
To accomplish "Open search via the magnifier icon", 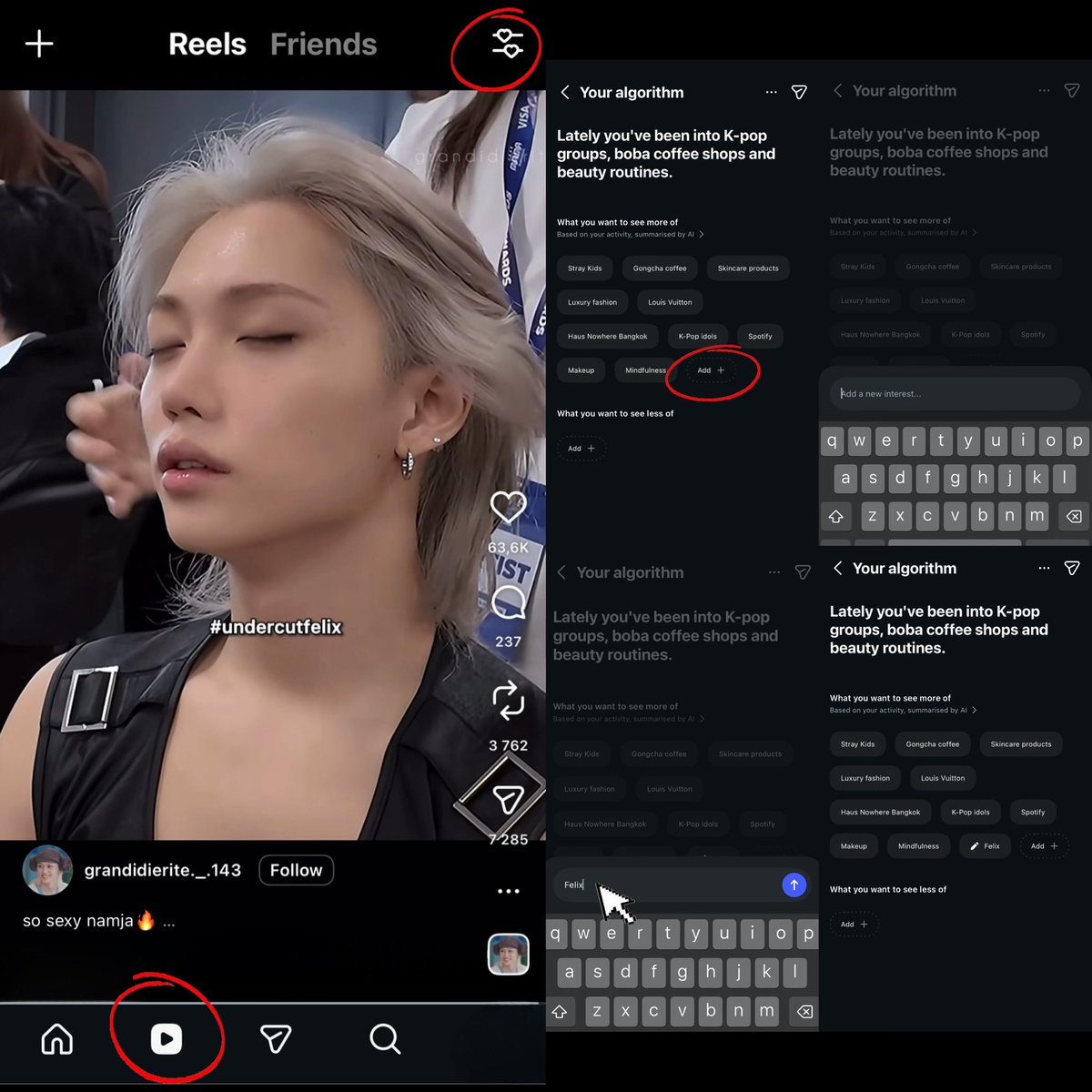I will pyautogui.click(x=383, y=1038).
